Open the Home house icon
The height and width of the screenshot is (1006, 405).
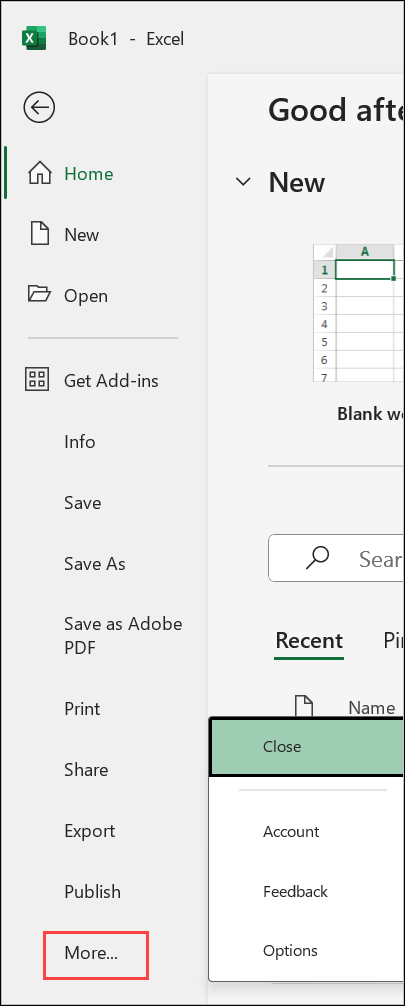39,174
